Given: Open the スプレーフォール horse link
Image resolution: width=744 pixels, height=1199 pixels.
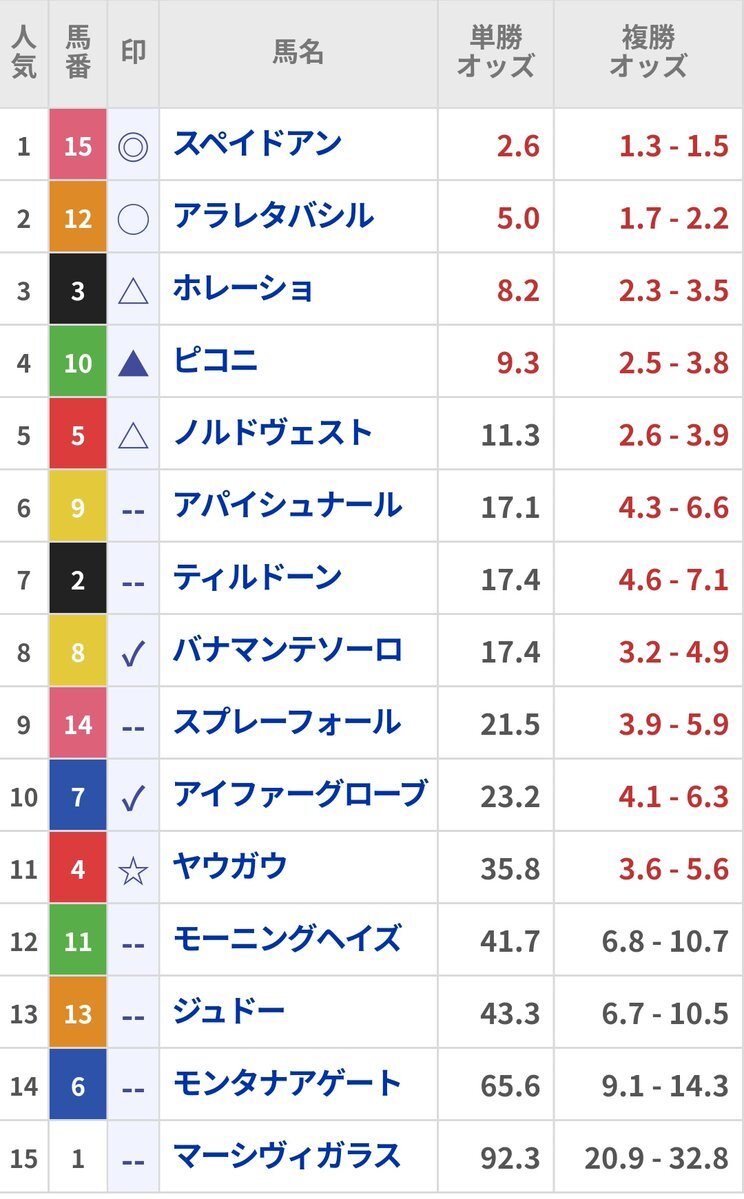Looking at the screenshot, I should (x=288, y=723).
